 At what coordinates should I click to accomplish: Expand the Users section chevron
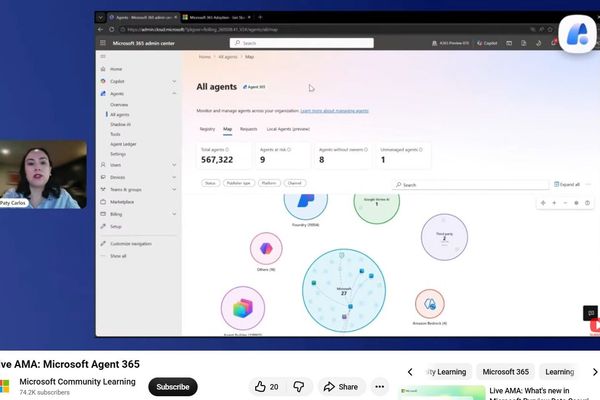(174, 165)
